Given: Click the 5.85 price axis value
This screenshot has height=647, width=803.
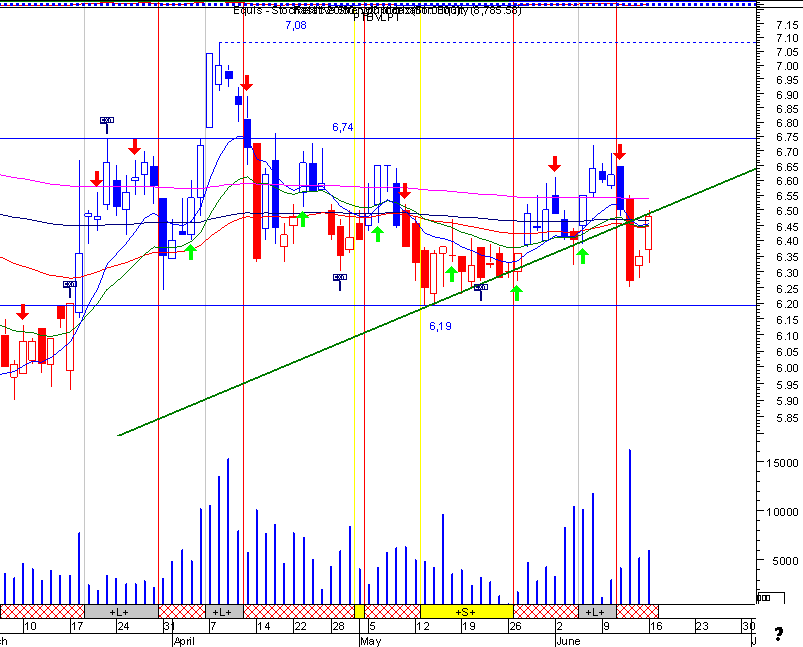Looking at the screenshot, I should (787, 419).
